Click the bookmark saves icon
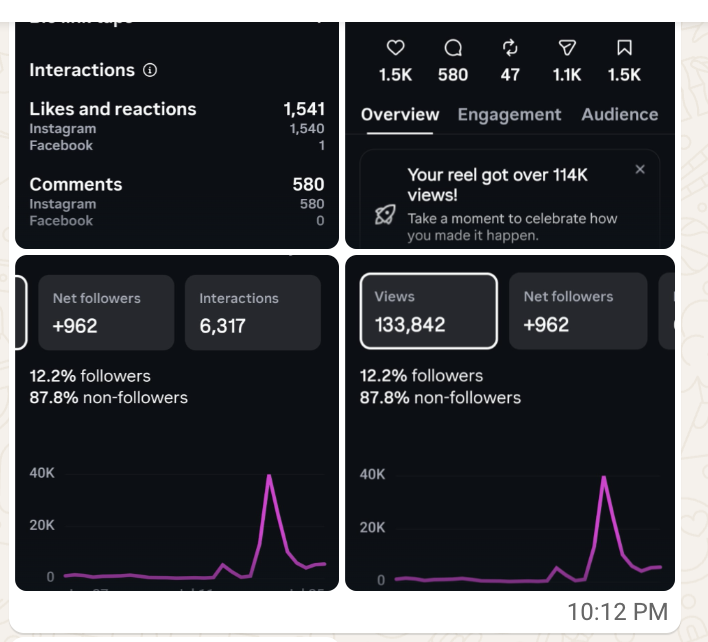Viewport: 708px width, 642px height. pyautogui.click(x=624, y=47)
